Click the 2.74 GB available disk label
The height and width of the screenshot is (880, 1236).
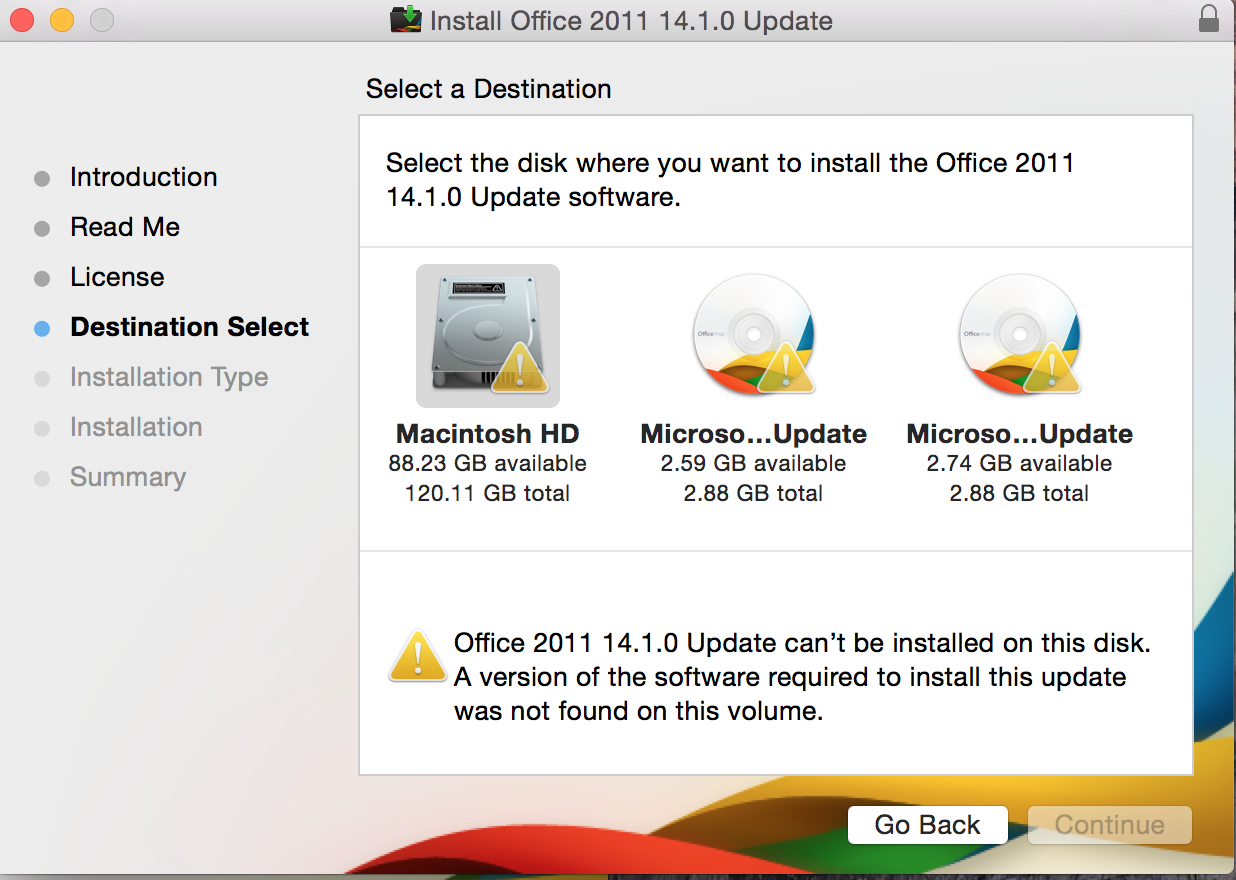coord(1019,464)
